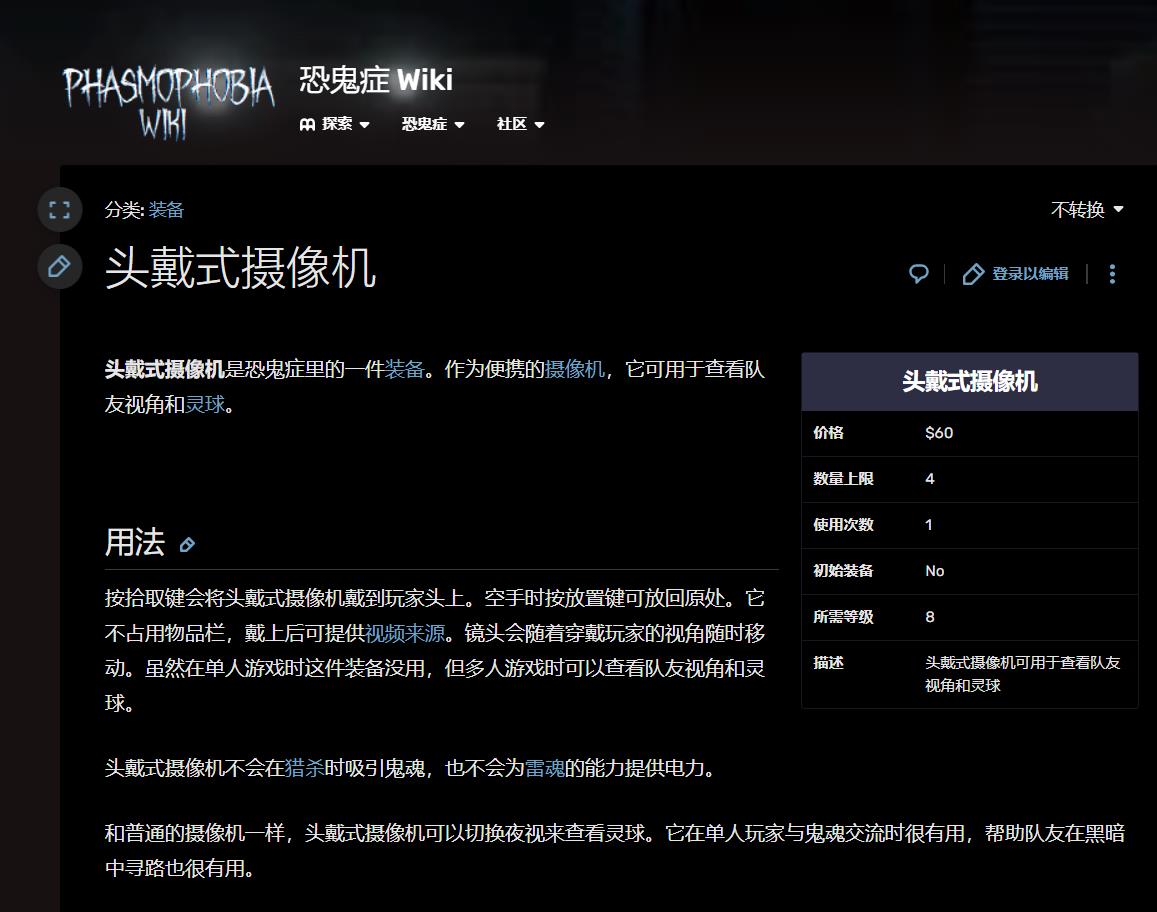Click the book icon beside 探索
1157x912 pixels.
[x=309, y=124]
